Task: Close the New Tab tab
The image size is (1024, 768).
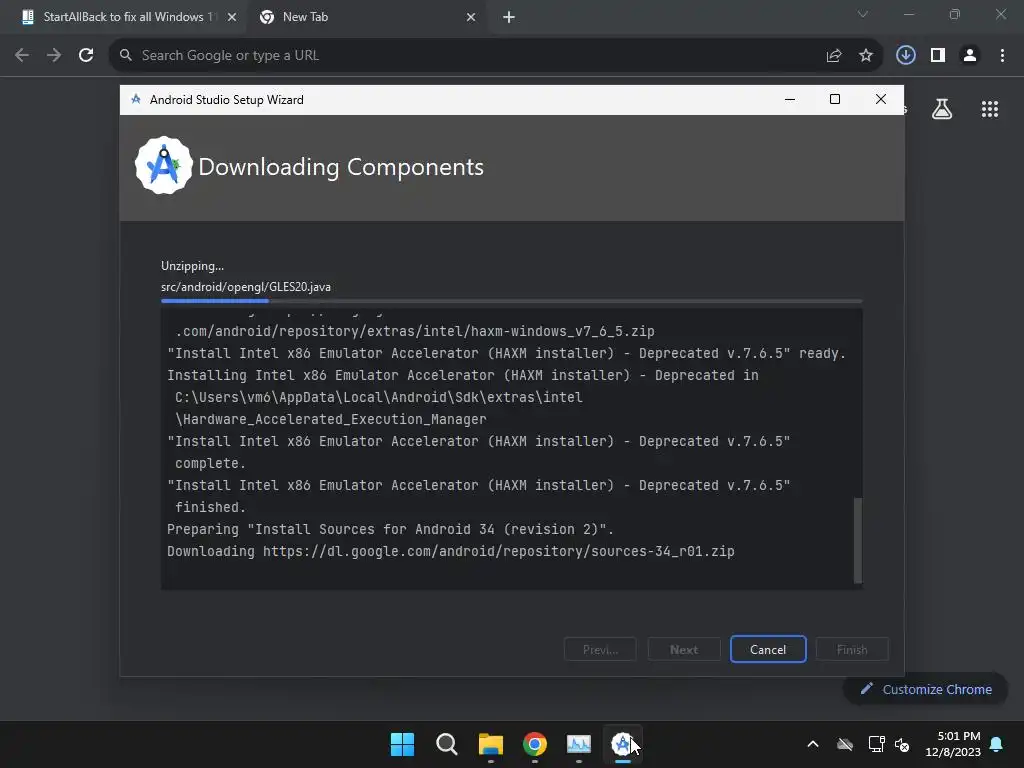Action: coord(471,17)
